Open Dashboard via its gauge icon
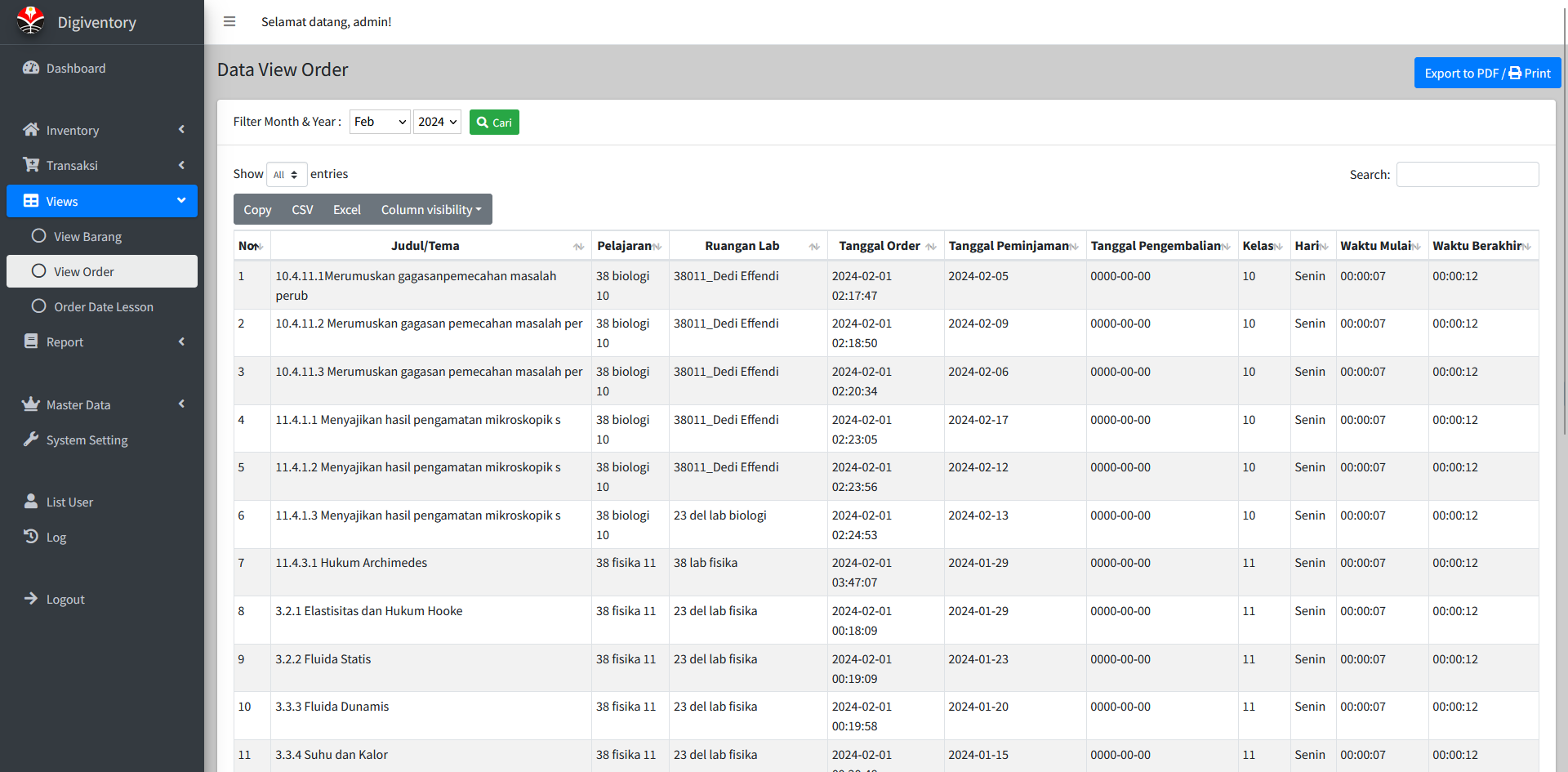 click(x=31, y=68)
